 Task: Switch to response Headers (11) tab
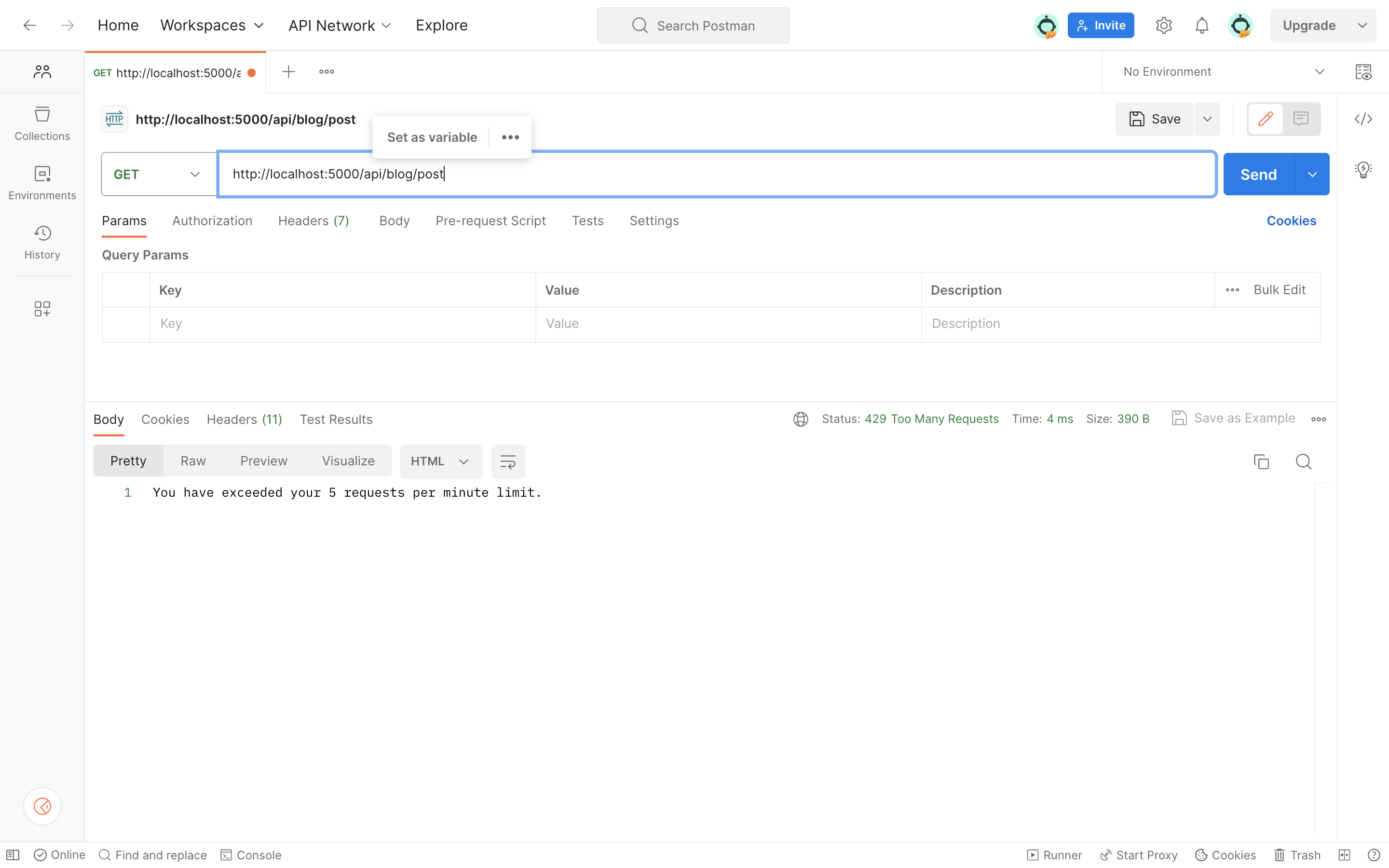pos(245,420)
